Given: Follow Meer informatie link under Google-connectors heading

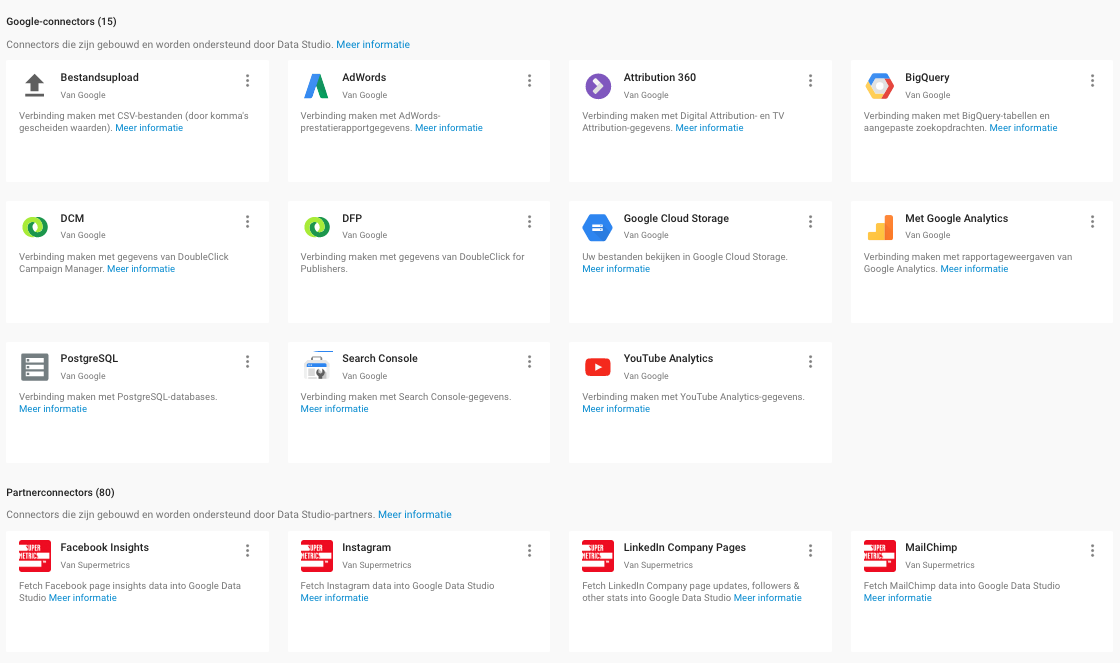Looking at the screenshot, I should 373,44.
